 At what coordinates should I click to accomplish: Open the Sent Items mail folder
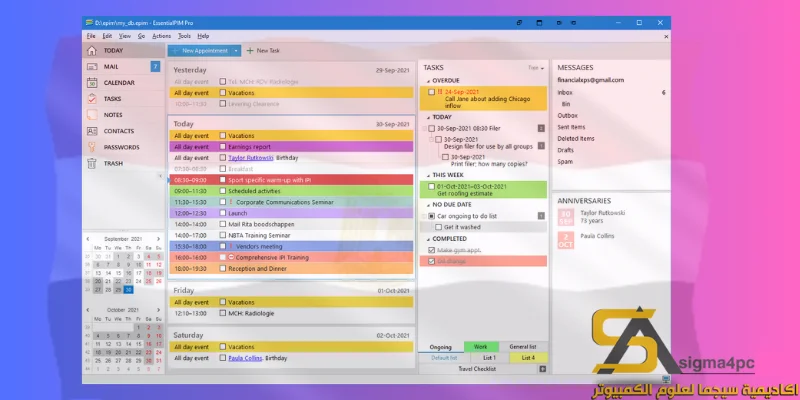[x=571, y=127]
